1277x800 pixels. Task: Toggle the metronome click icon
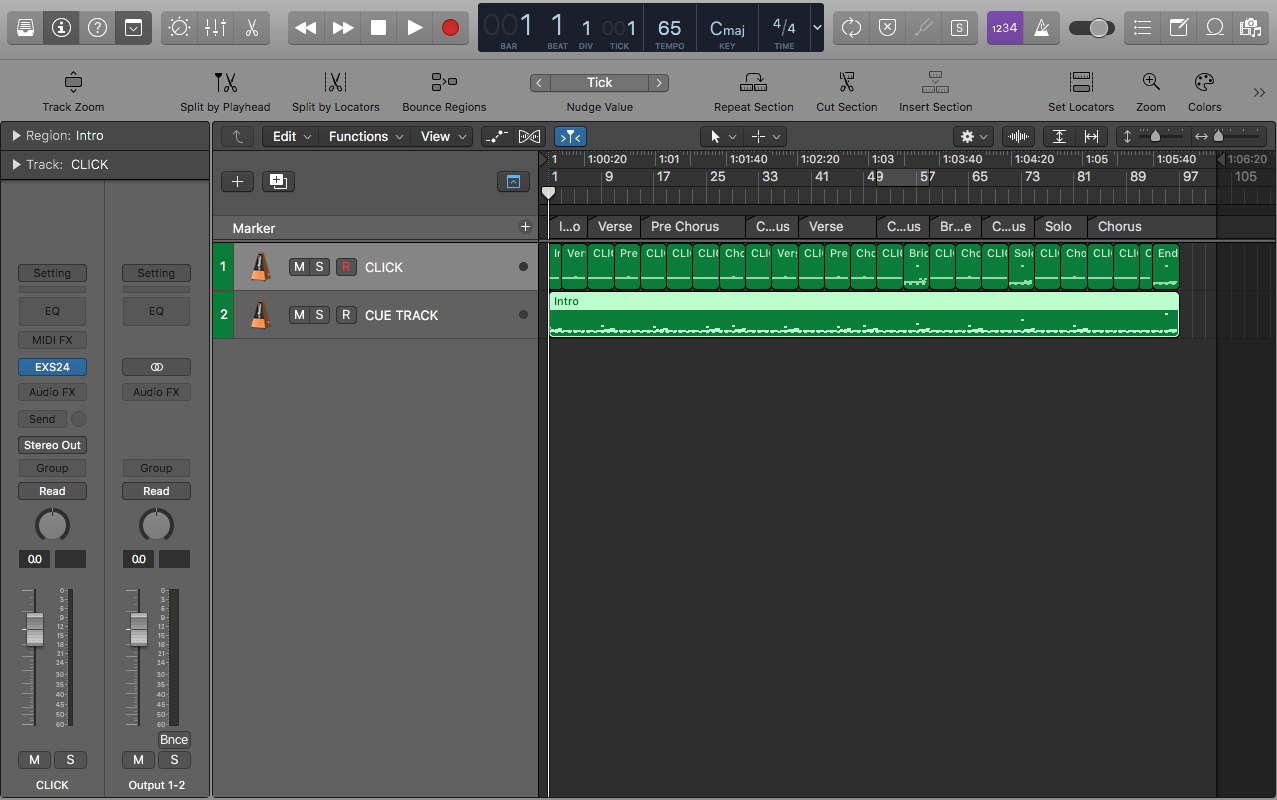pos(1042,28)
